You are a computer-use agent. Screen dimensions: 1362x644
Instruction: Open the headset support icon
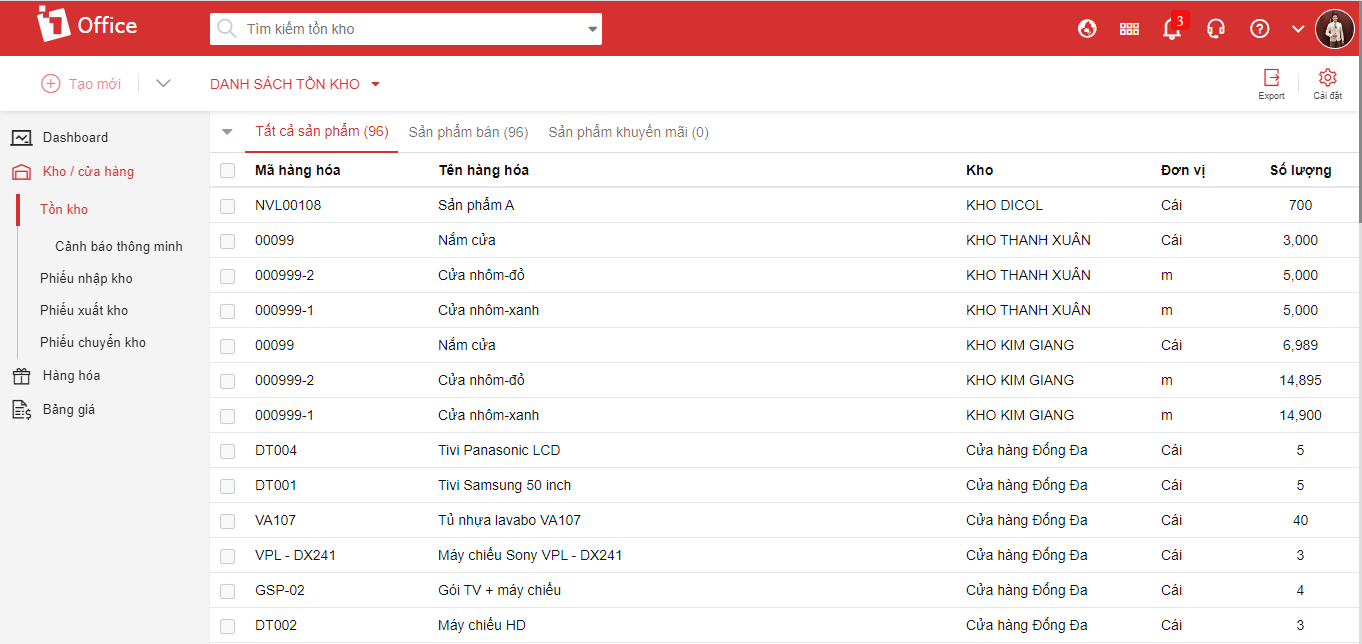pyautogui.click(x=1216, y=29)
